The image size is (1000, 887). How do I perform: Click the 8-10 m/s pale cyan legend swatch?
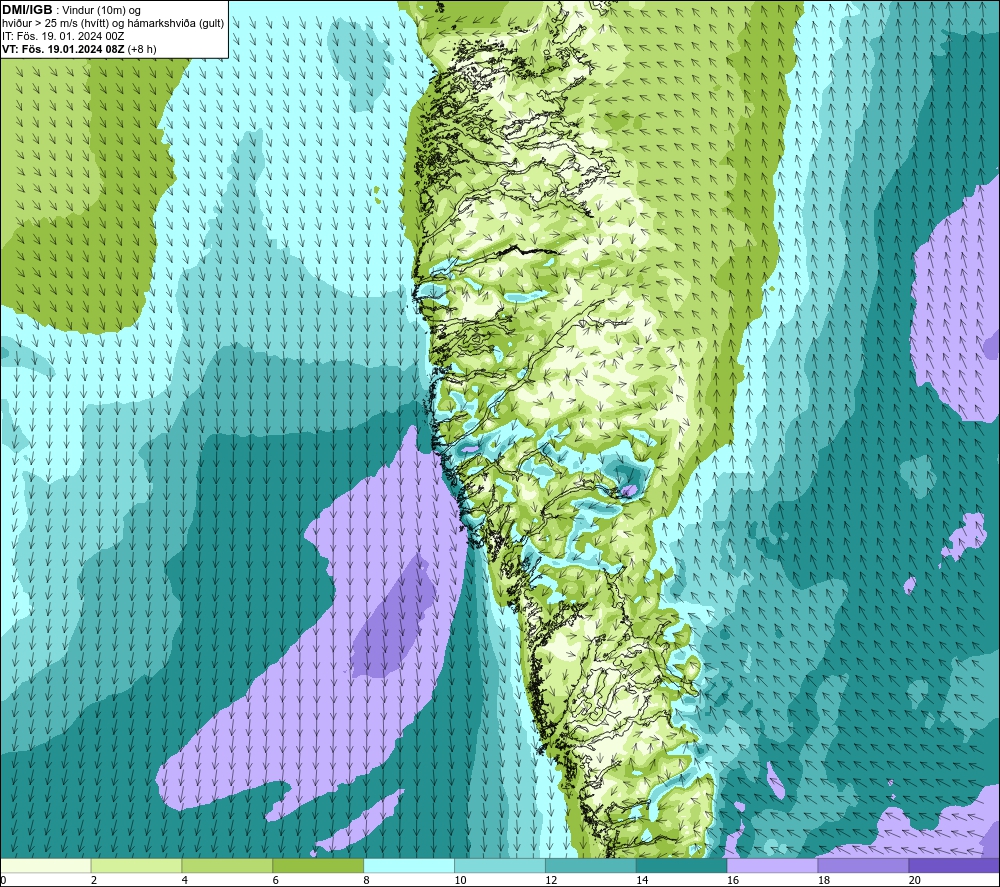coord(409,865)
